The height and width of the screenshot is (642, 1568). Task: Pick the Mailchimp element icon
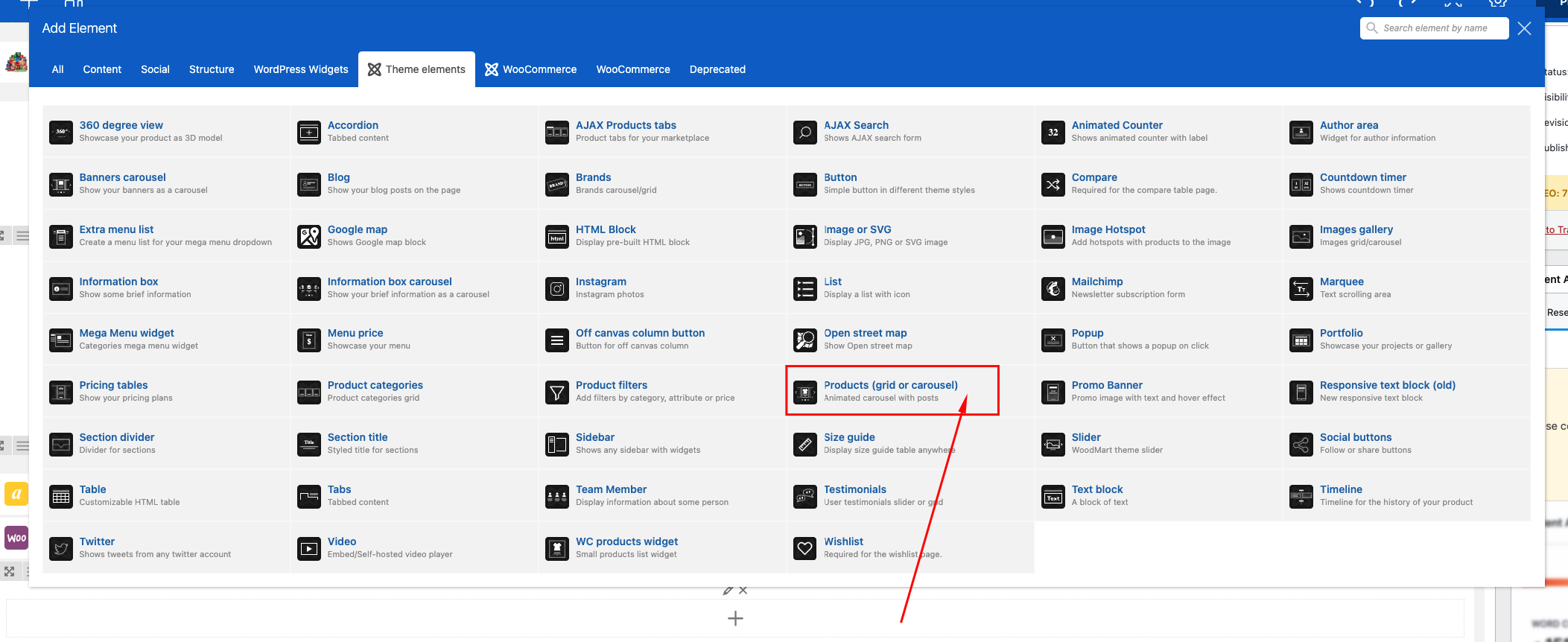(1053, 288)
